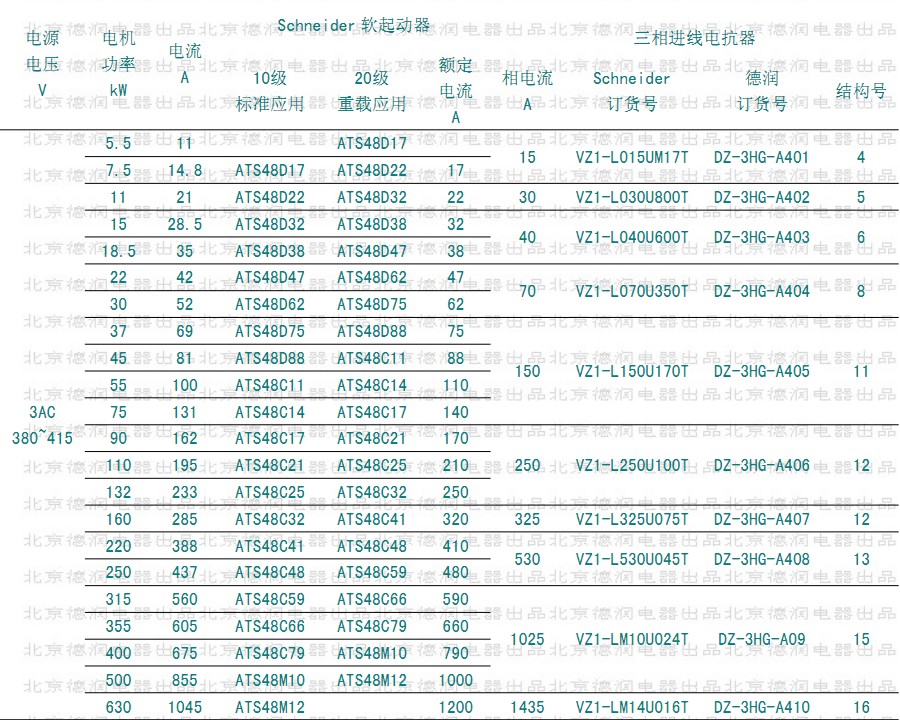Click the 德润 订货号 column header
The height and width of the screenshot is (720, 900).
[x=761, y=91]
